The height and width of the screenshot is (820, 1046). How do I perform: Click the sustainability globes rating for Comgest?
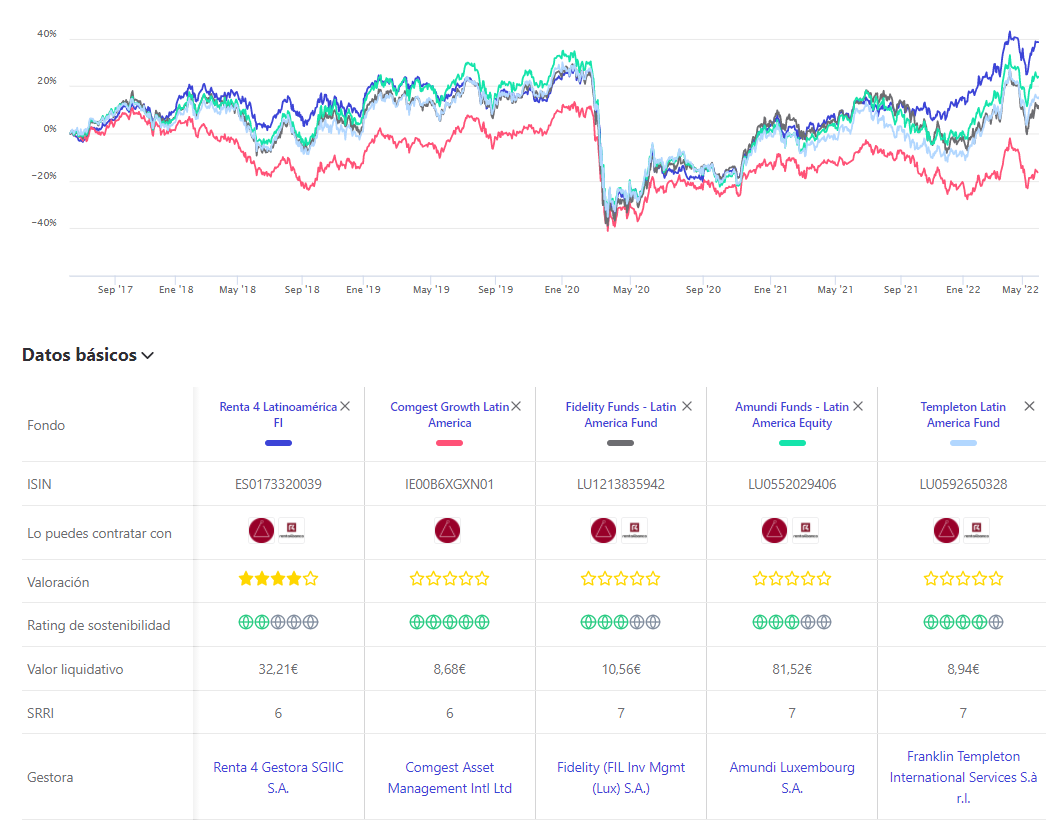point(449,622)
